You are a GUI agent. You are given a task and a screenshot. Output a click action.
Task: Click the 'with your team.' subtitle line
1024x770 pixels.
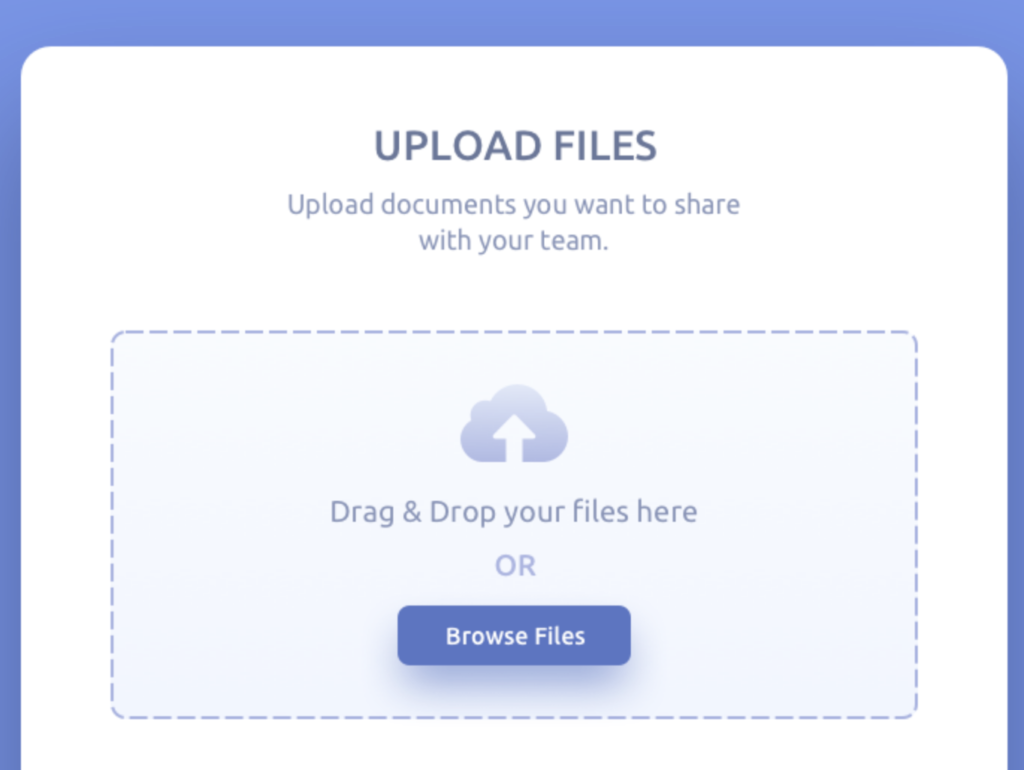[x=513, y=240]
